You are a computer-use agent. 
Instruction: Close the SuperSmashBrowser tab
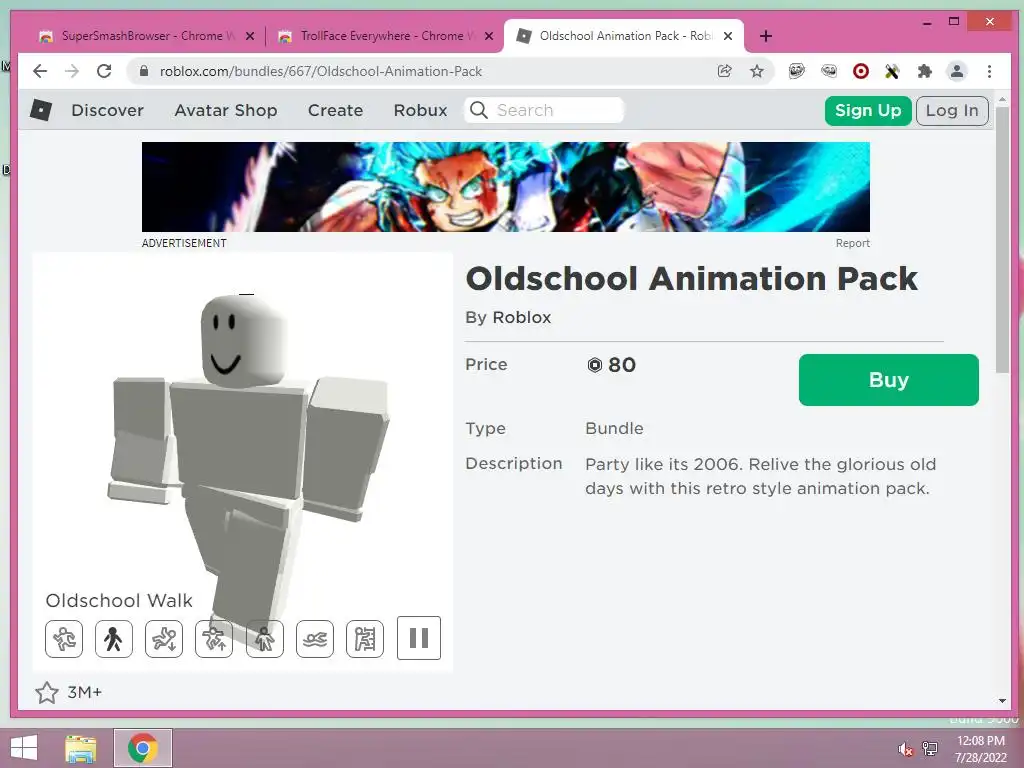click(x=249, y=37)
